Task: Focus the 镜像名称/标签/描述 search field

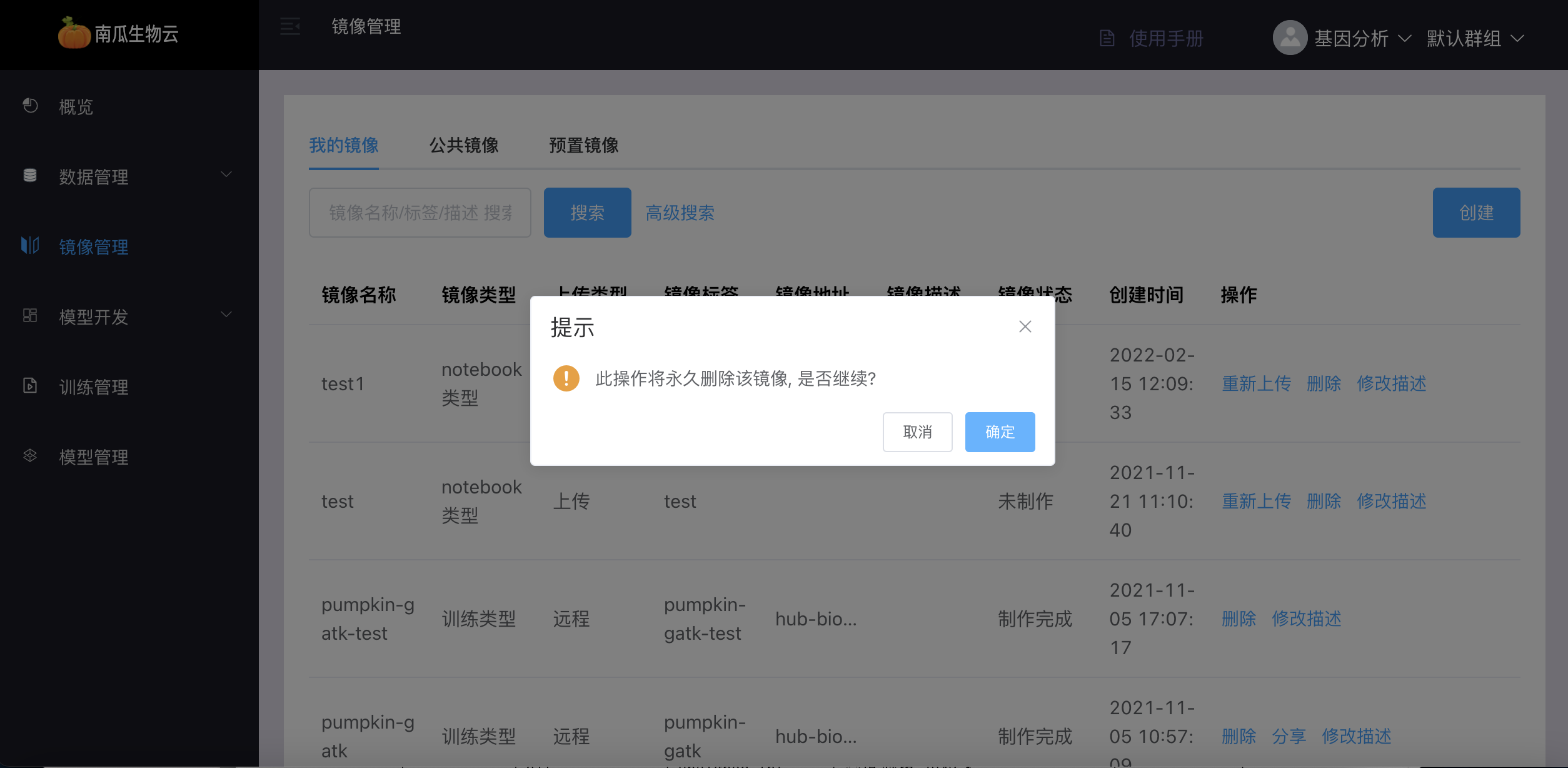Action: 420,213
